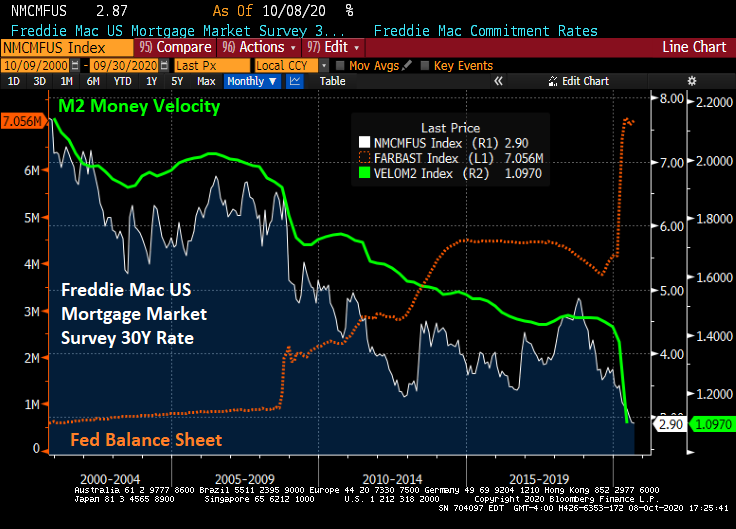The width and height of the screenshot is (736, 529).
Task: Click the 7.056M left axis value tag
Action: pos(23,122)
